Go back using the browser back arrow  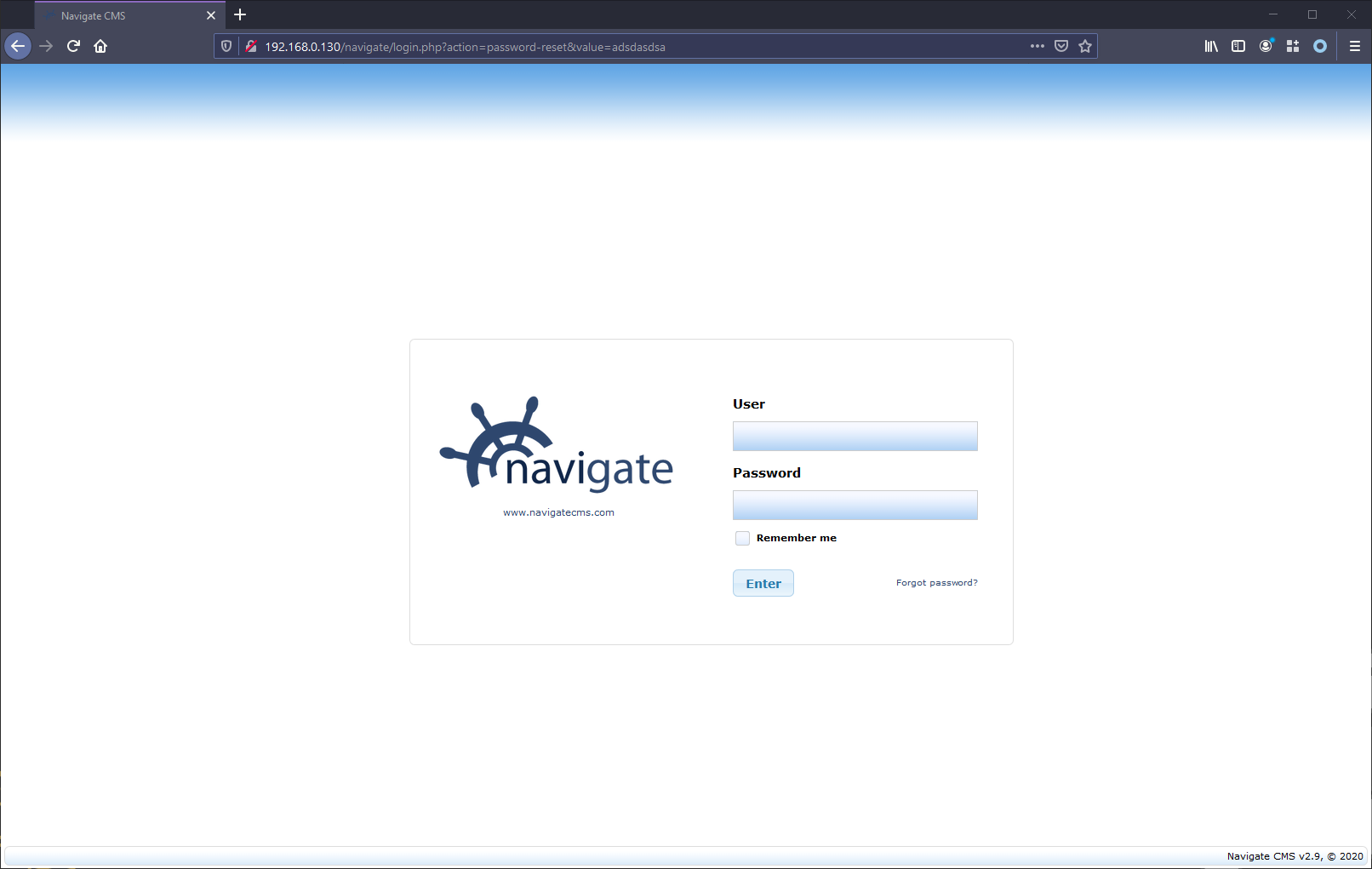[x=18, y=46]
